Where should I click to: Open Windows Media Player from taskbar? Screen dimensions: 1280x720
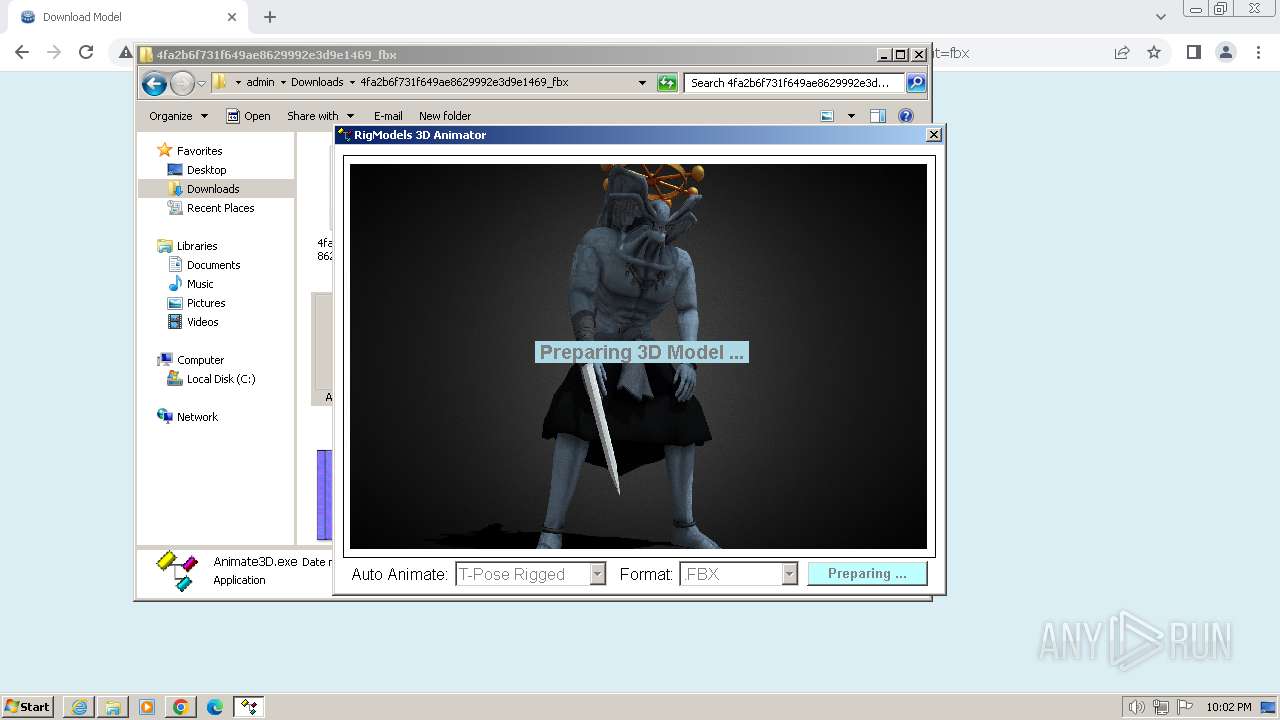tap(147, 707)
